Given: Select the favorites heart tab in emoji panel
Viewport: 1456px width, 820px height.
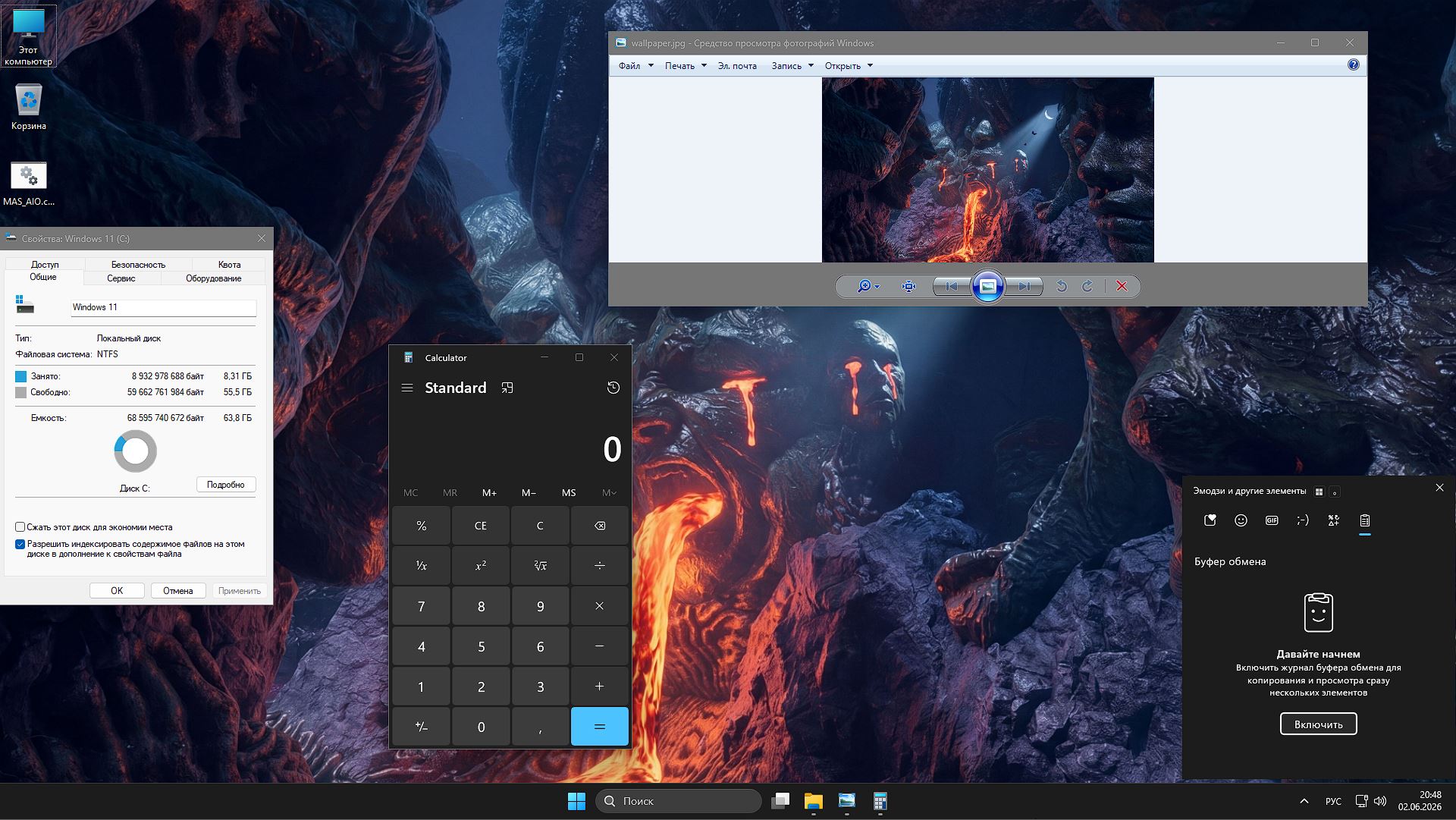Looking at the screenshot, I should point(1210,520).
